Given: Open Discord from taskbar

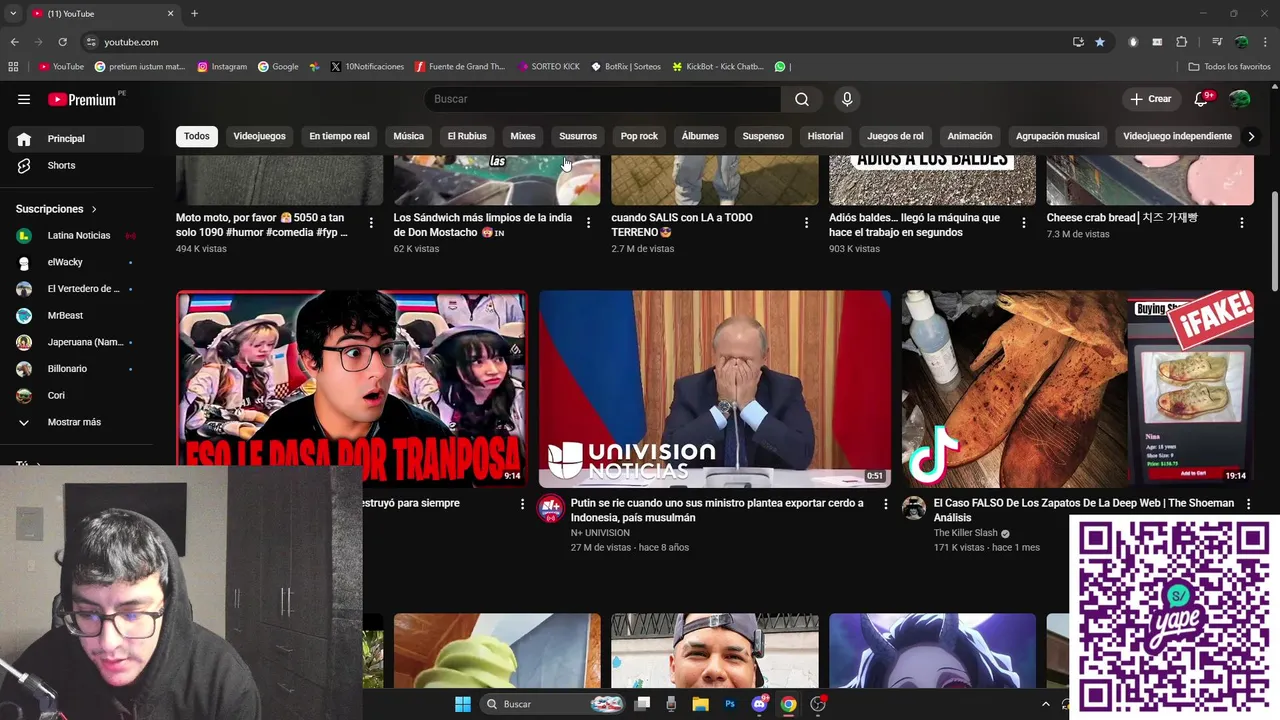Looking at the screenshot, I should click(759, 704).
